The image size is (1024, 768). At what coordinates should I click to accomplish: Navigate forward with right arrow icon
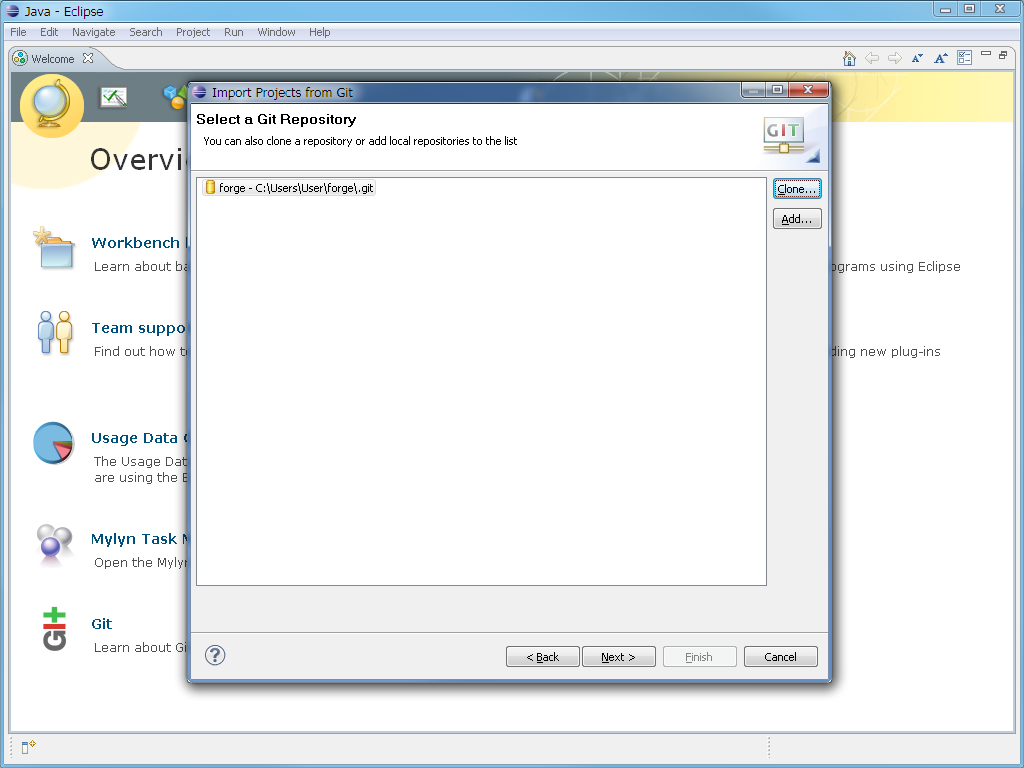tap(895, 58)
